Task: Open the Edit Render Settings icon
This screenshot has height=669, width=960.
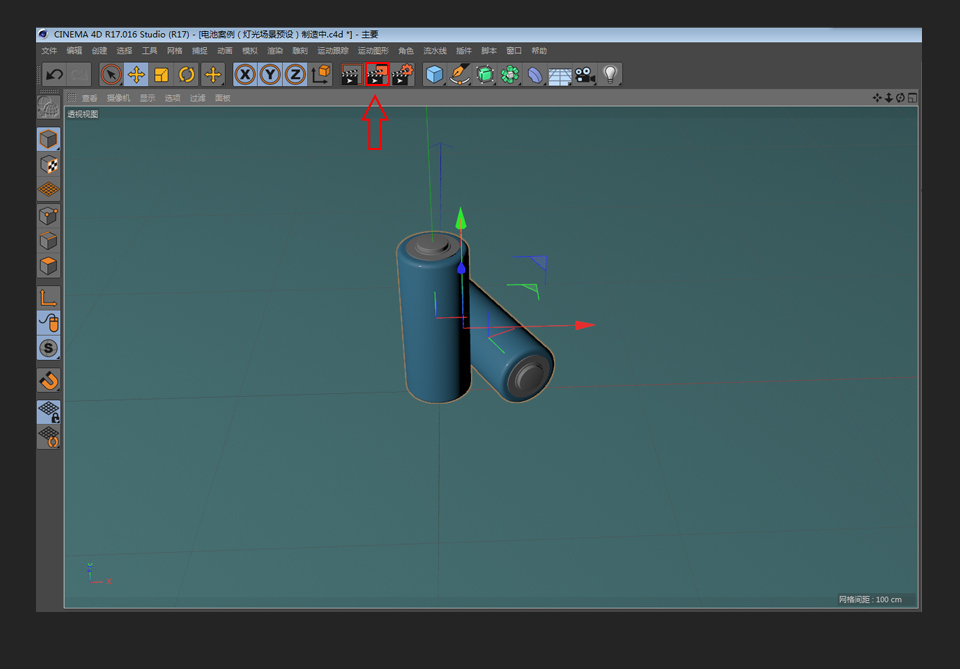Action: click(x=403, y=74)
